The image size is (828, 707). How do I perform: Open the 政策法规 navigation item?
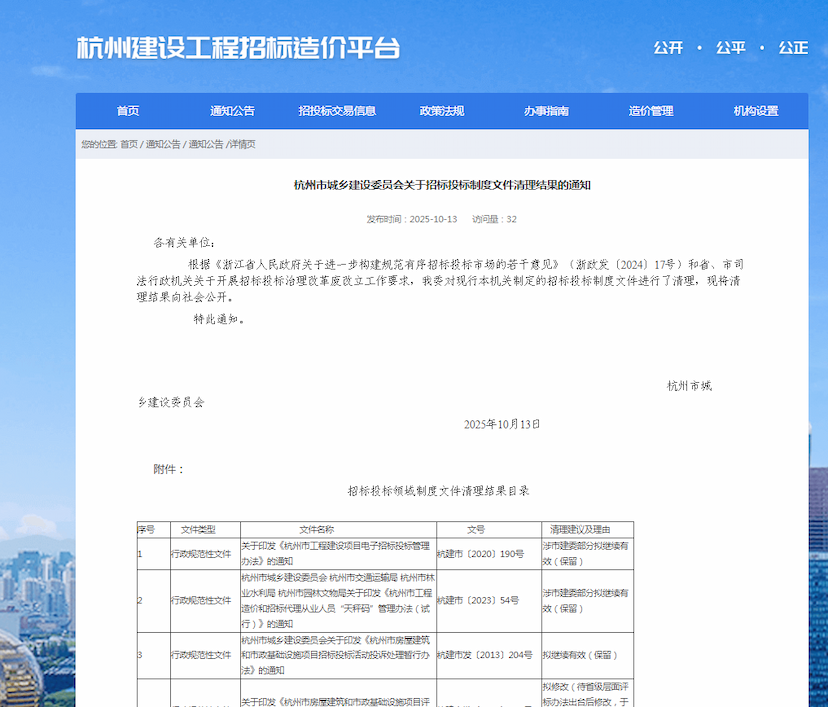click(441, 111)
